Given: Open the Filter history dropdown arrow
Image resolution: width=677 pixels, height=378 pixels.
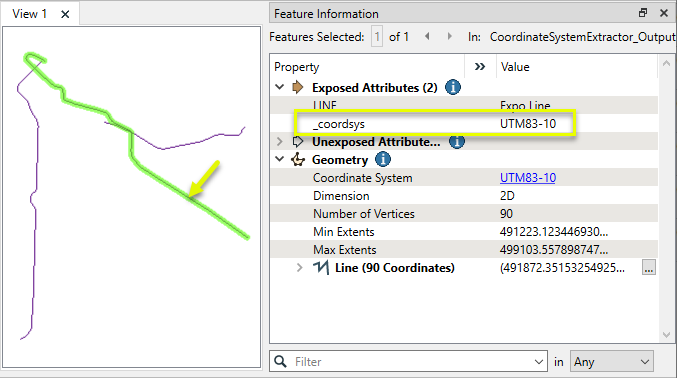Looking at the screenshot, I should (x=538, y=362).
